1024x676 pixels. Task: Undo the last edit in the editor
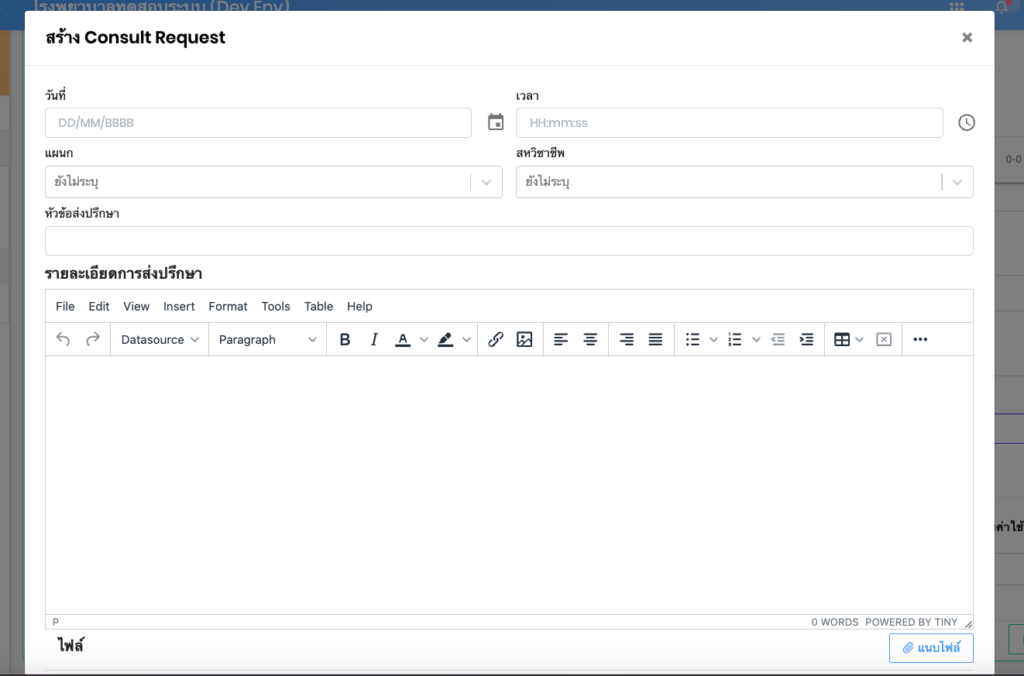63,339
